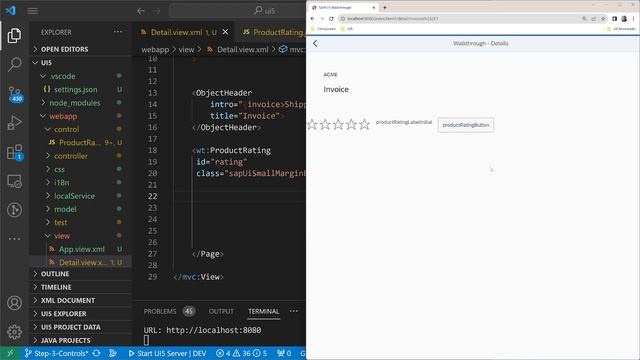Open the Run and Debug view
The height and width of the screenshot is (360, 640).
(14, 123)
